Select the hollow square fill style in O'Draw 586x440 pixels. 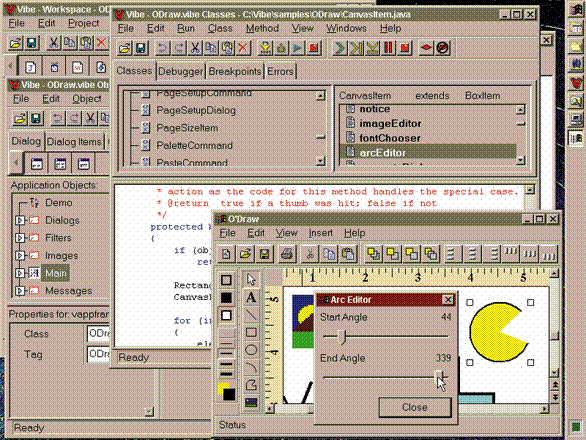click(x=226, y=280)
